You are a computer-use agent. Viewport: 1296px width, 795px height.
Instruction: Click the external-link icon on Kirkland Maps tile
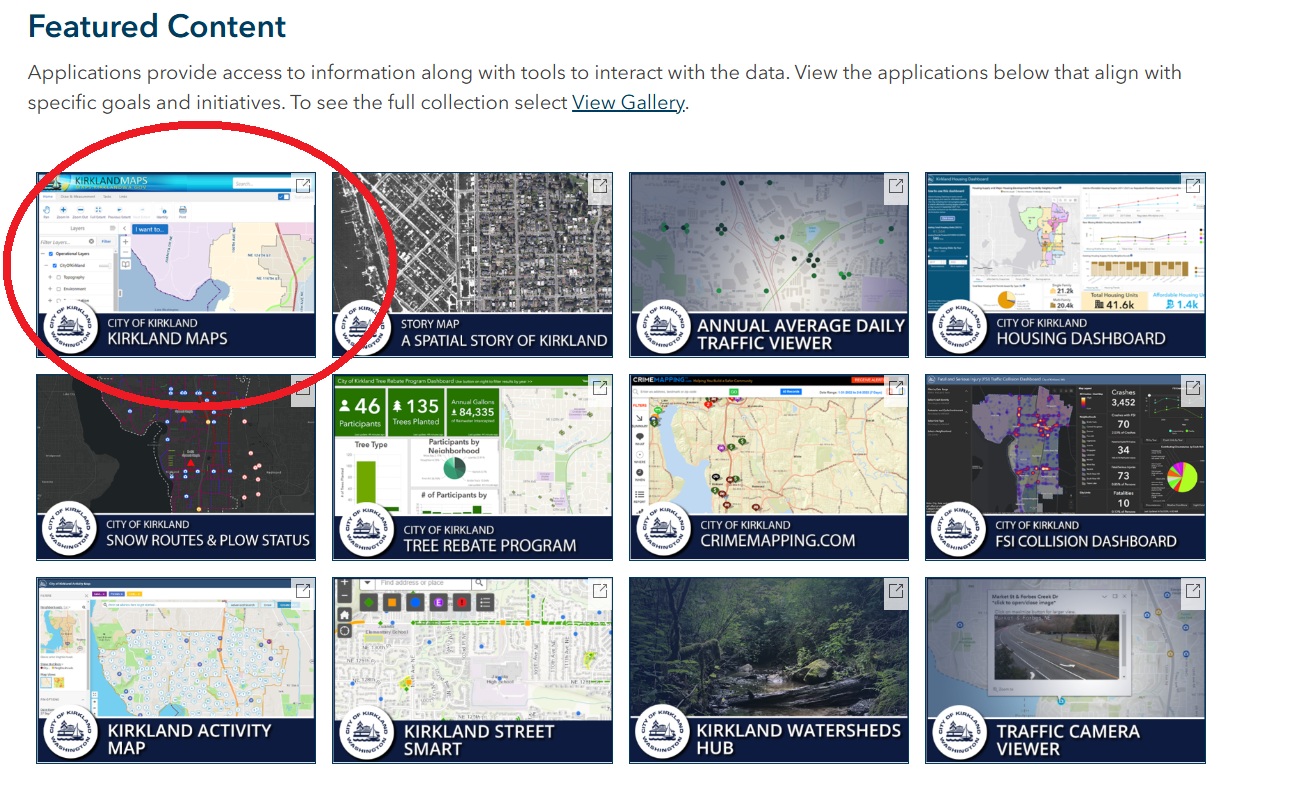(x=302, y=186)
